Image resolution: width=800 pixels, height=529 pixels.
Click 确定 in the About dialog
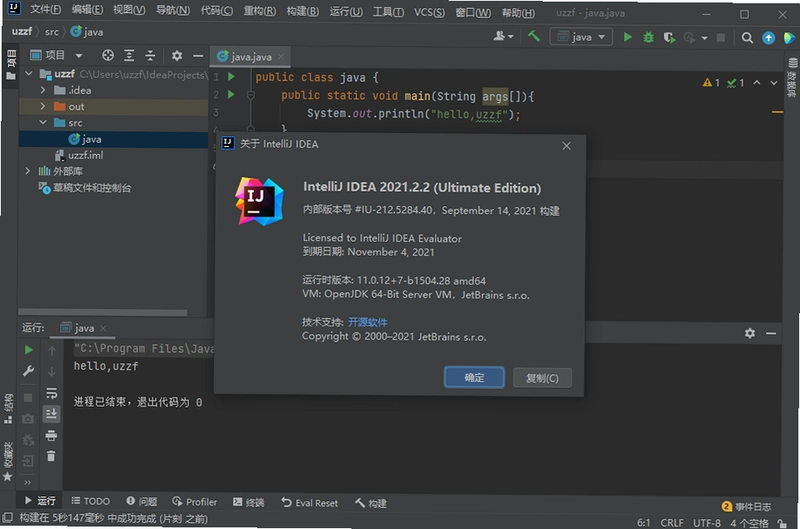click(x=474, y=377)
